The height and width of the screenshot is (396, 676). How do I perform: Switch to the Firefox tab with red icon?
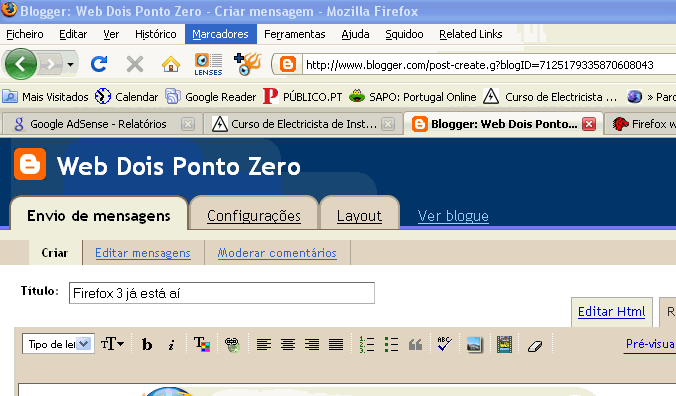coord(642,124)
